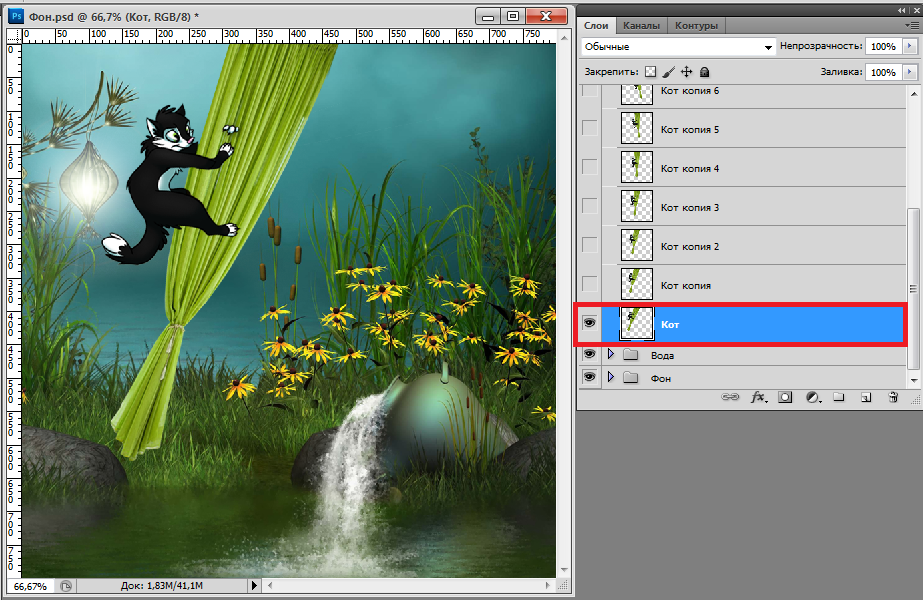Switch to the Контуры tab
923x600 pixels.
696,25
